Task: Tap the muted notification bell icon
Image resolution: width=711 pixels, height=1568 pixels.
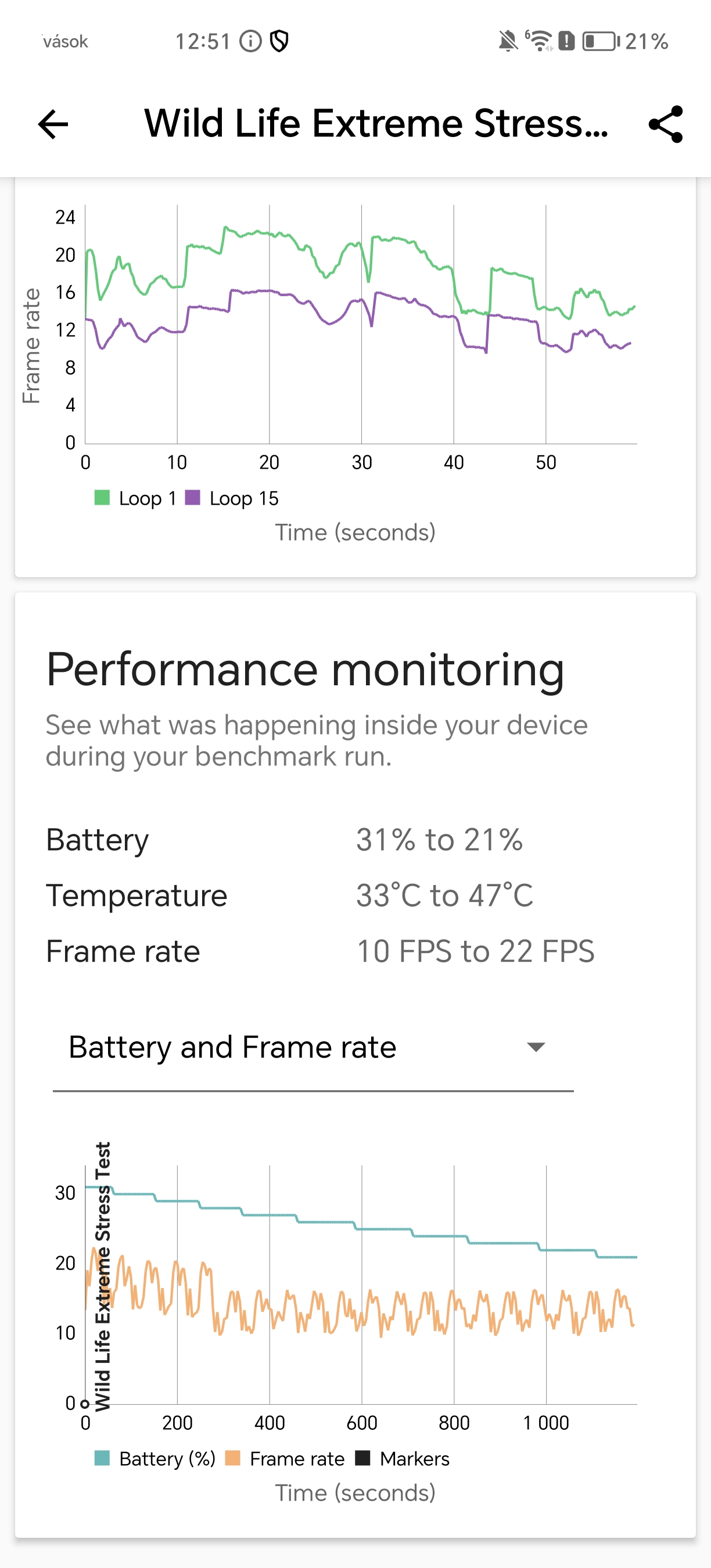Action: 507,41
